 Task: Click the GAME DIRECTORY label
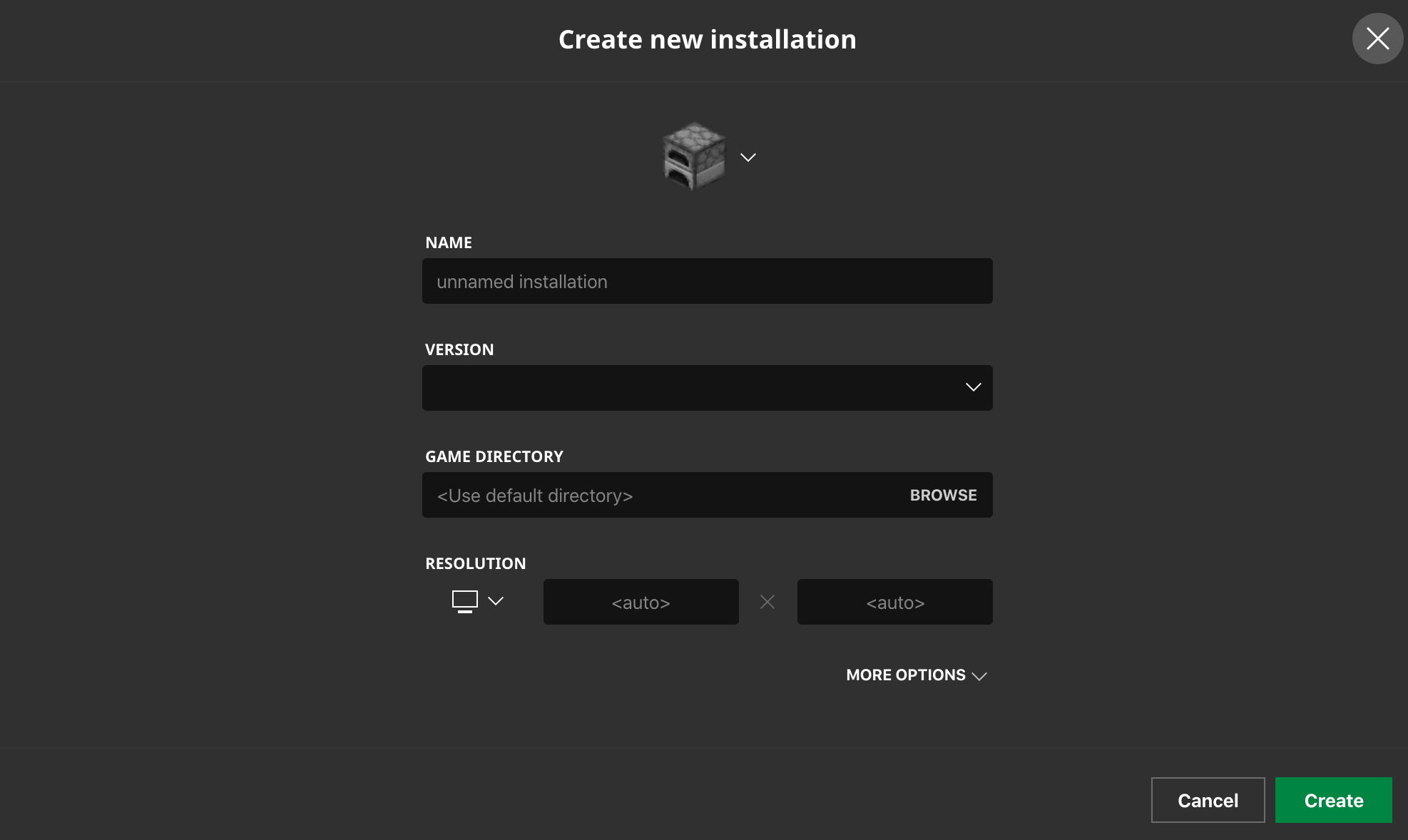(x=494, y=456)
